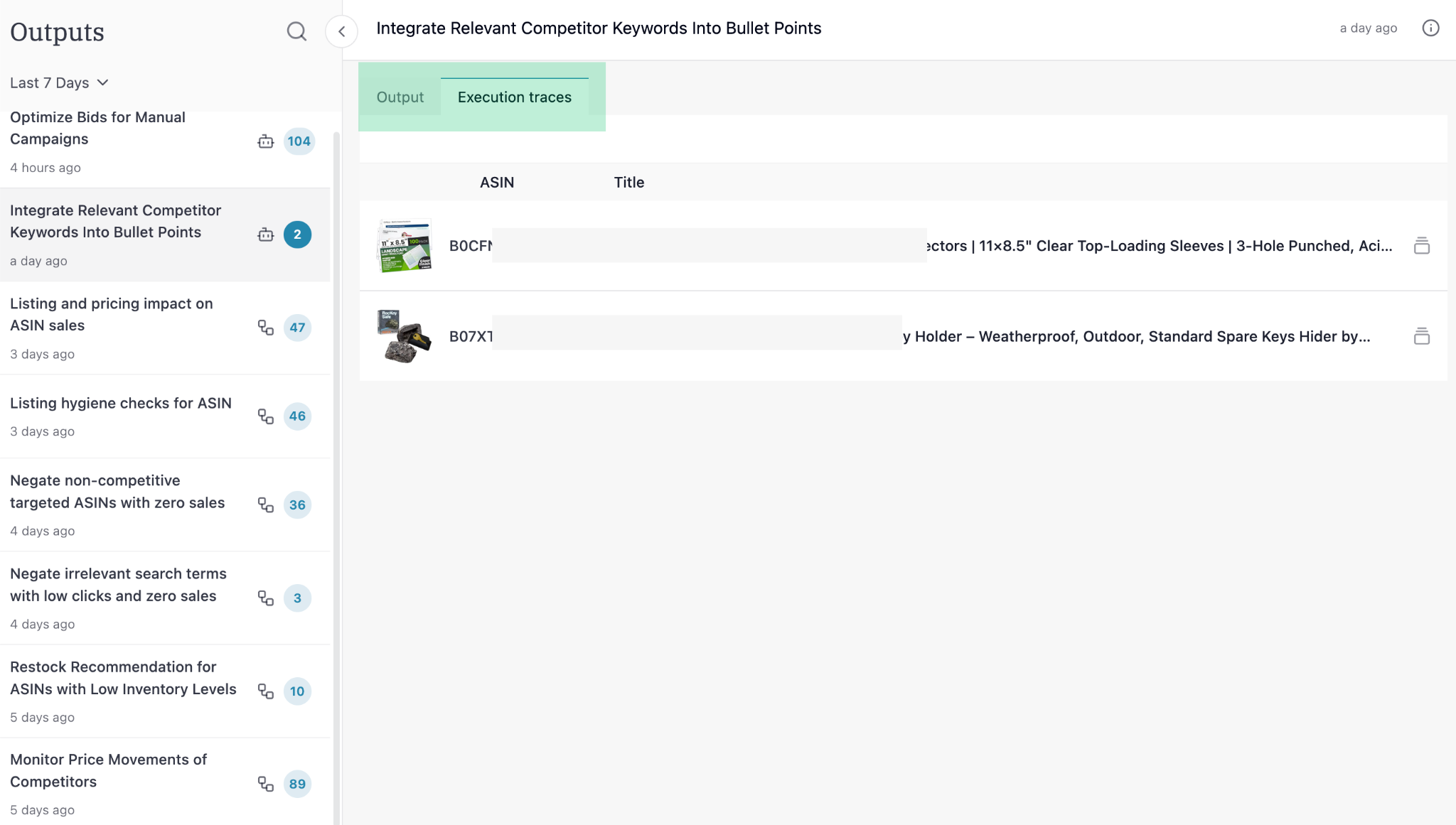Click workflow icon beside Listing and pricing impact
Image resolution: width=1456 pixels, height=825 pixels.
click(265, 328)
